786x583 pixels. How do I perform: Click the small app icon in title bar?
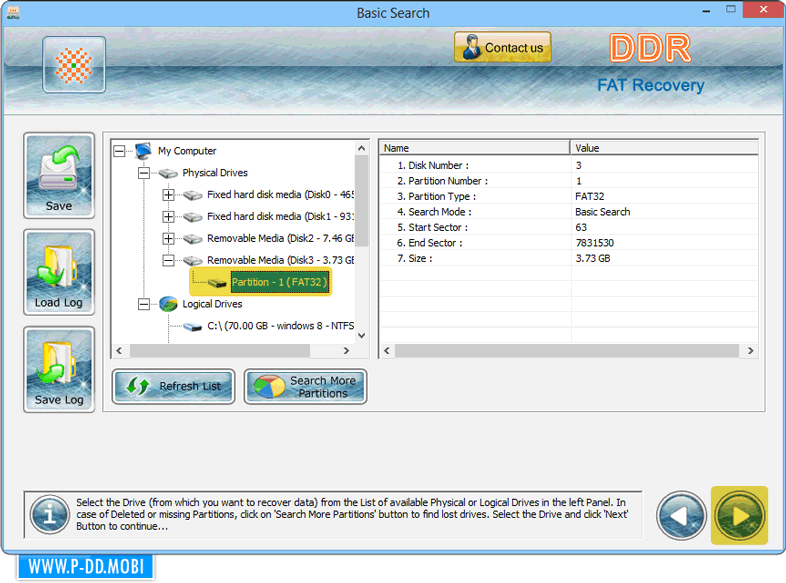(13, 13)
